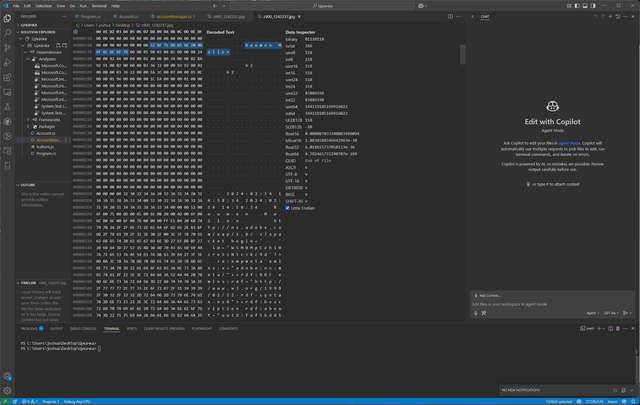Screen dimensions: 640x405
Task: Collapse the Dependencies tree node
Action: coord(25,52)
